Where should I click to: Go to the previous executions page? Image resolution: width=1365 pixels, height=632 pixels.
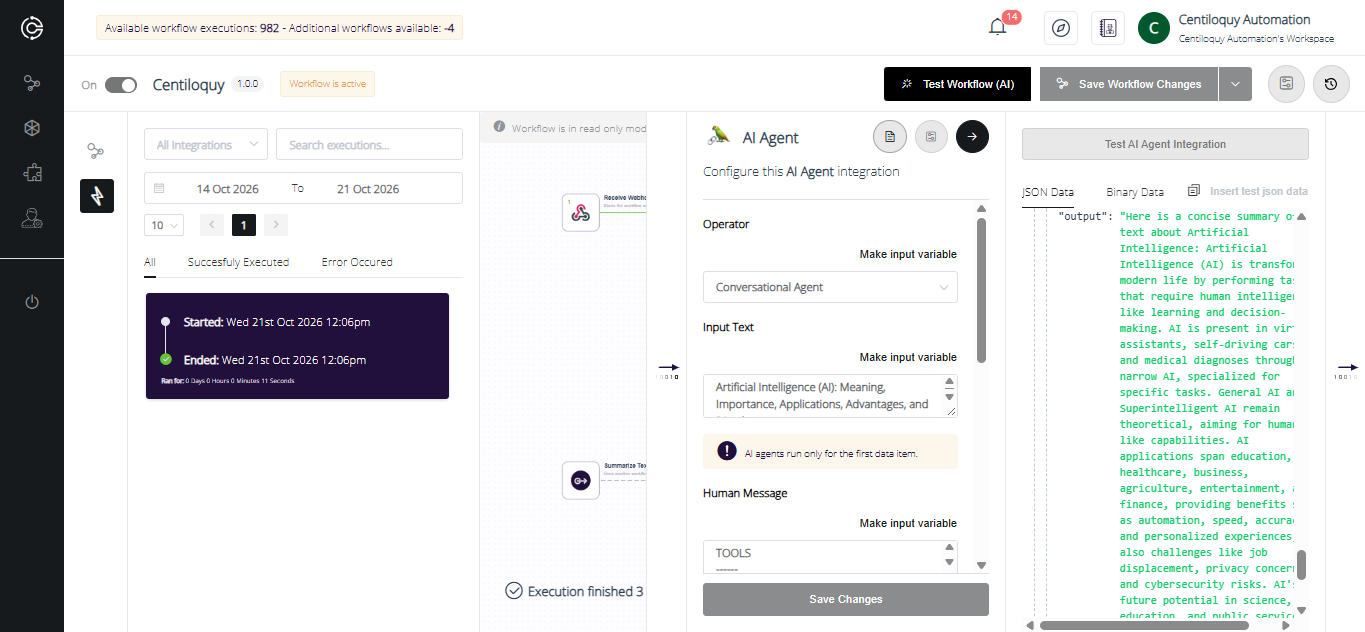point(212,225)
